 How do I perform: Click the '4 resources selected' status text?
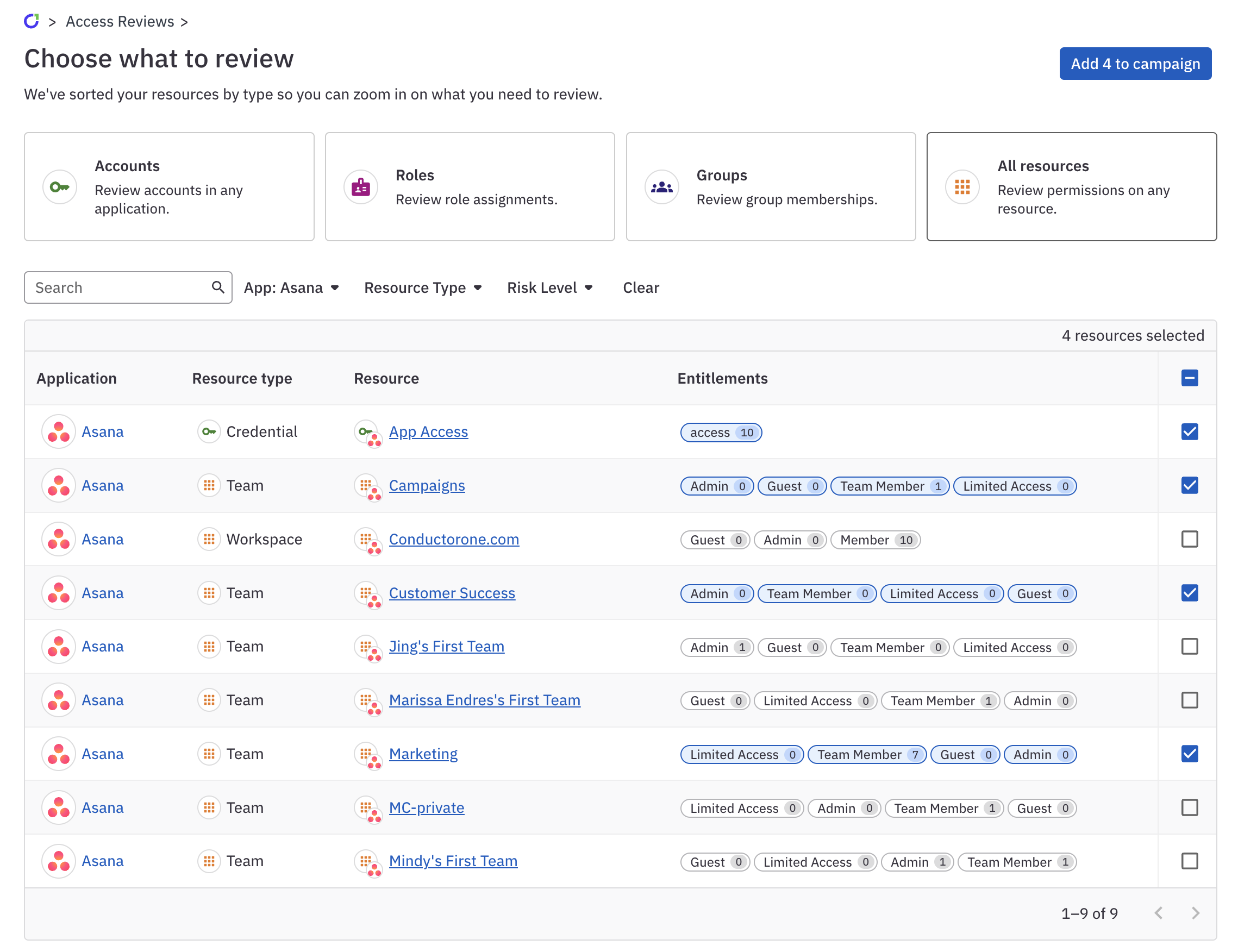click(1133, 335)
